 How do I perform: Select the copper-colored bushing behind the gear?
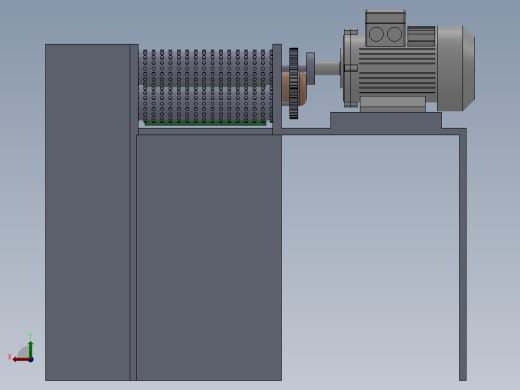coord(302,88)
